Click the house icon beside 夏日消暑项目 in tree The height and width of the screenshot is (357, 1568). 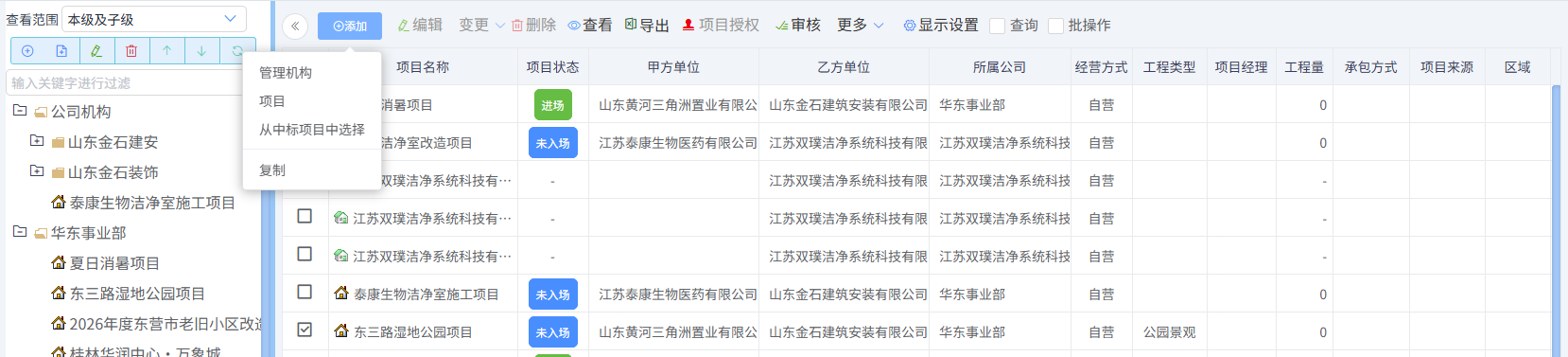(59, 262)
